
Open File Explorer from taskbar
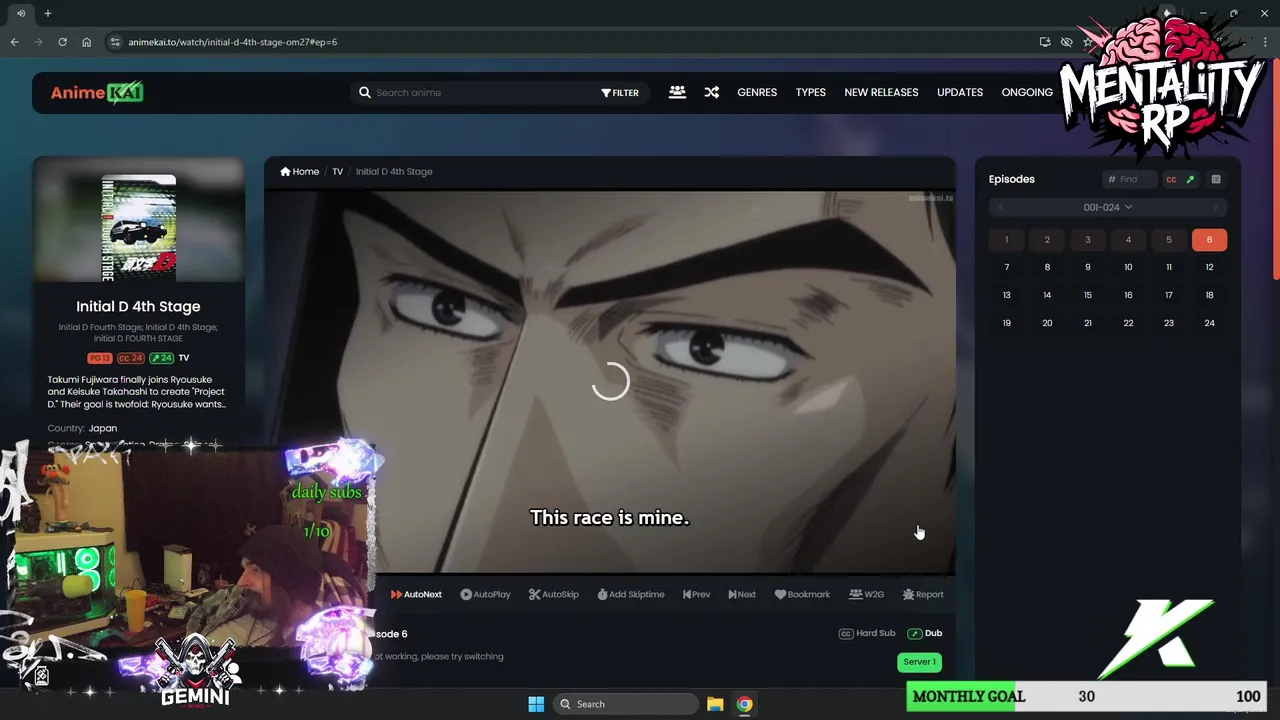(715, 704)
